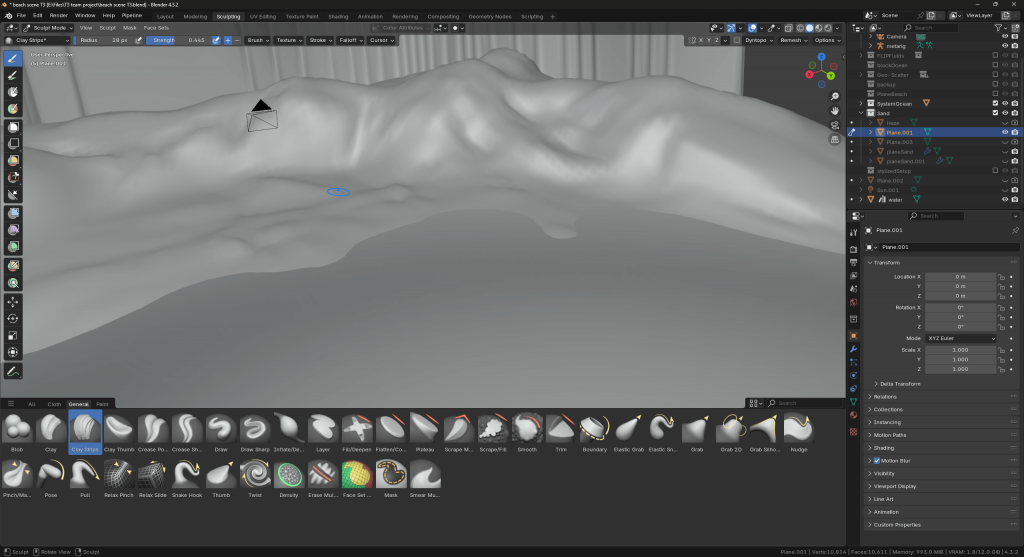Collapse the Sand collection
The width and height of the screenshot is (1024, 557).
[x=861, y=113]
